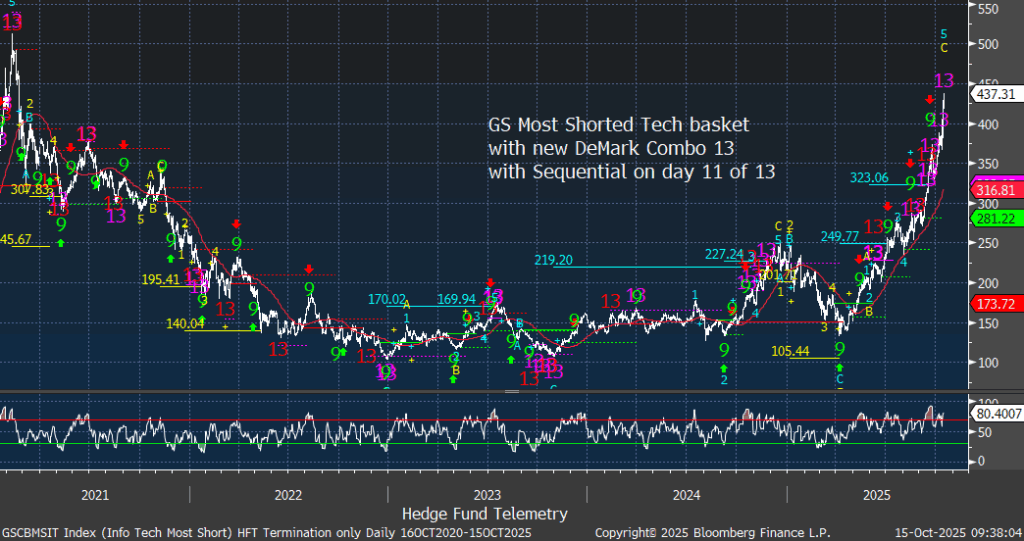Click the topmost magenta 13 at the 2025 peak
1024x541 pixels.
[943, 80]
